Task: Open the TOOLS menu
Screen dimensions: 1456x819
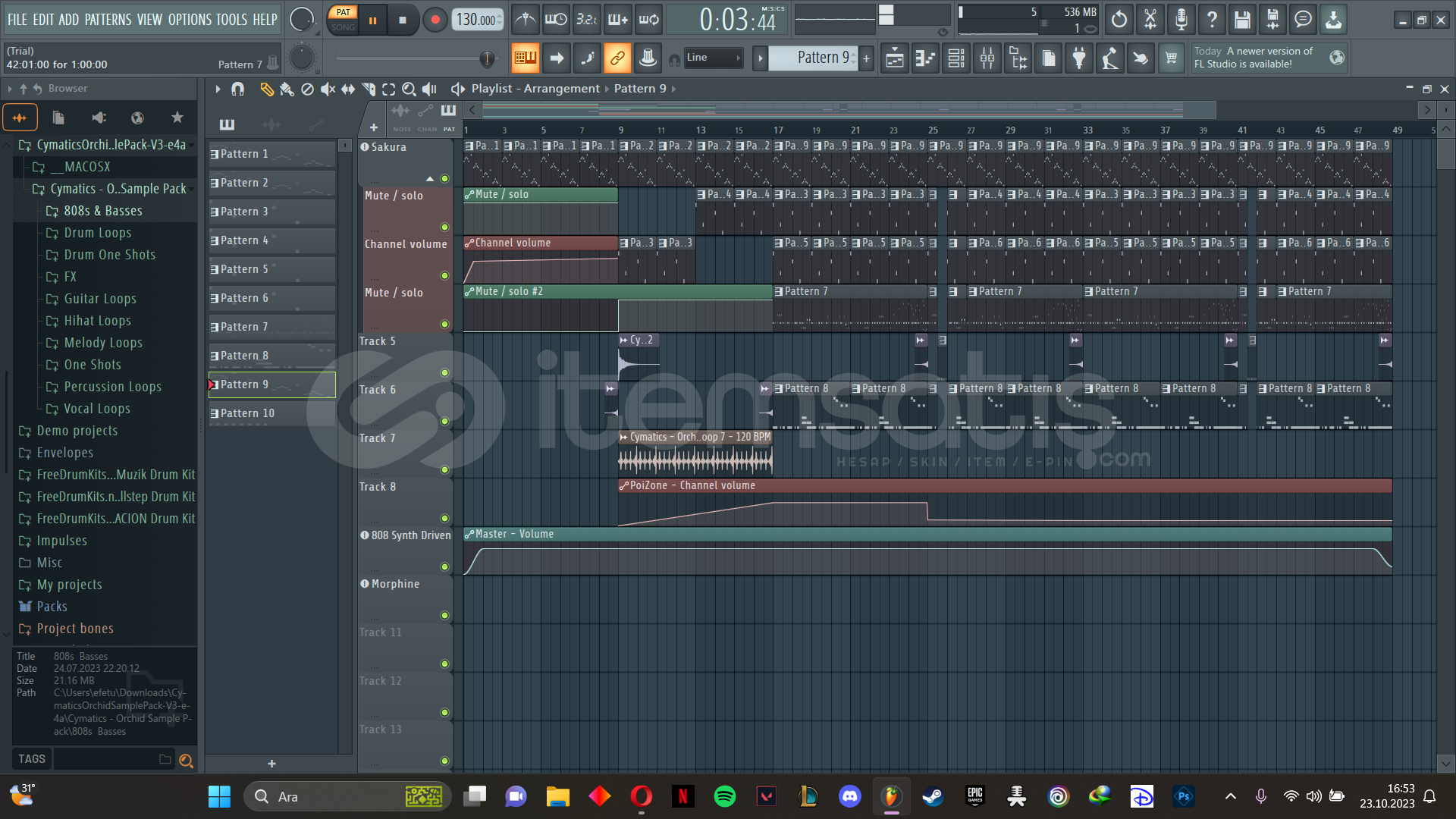Action: (232, 20)
